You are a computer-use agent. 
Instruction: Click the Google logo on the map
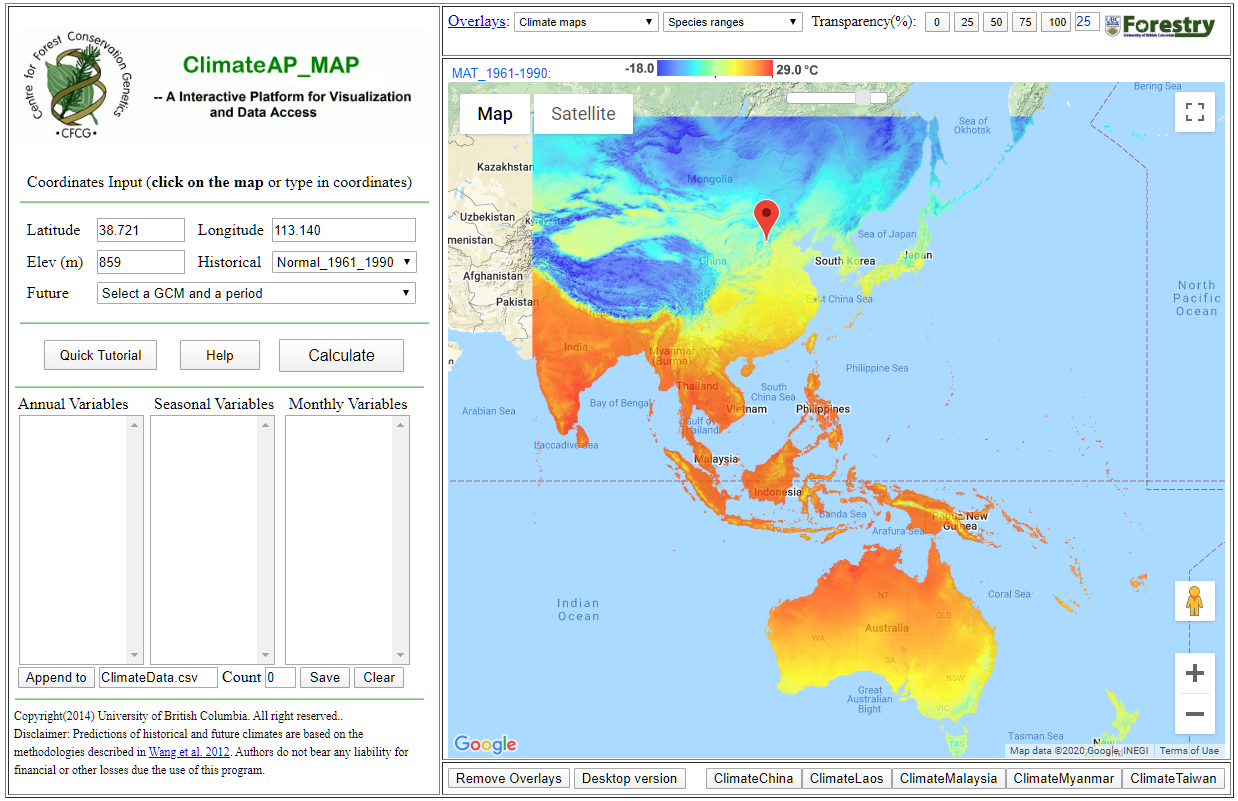(484, 744)
